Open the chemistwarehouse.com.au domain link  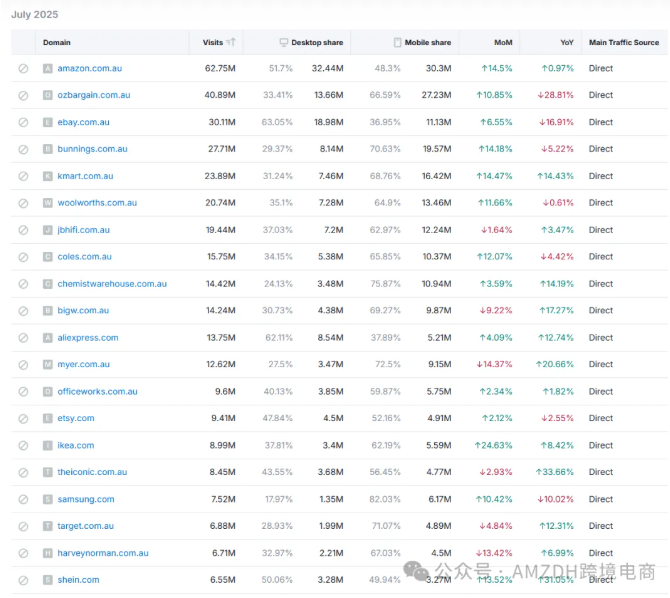112,284
